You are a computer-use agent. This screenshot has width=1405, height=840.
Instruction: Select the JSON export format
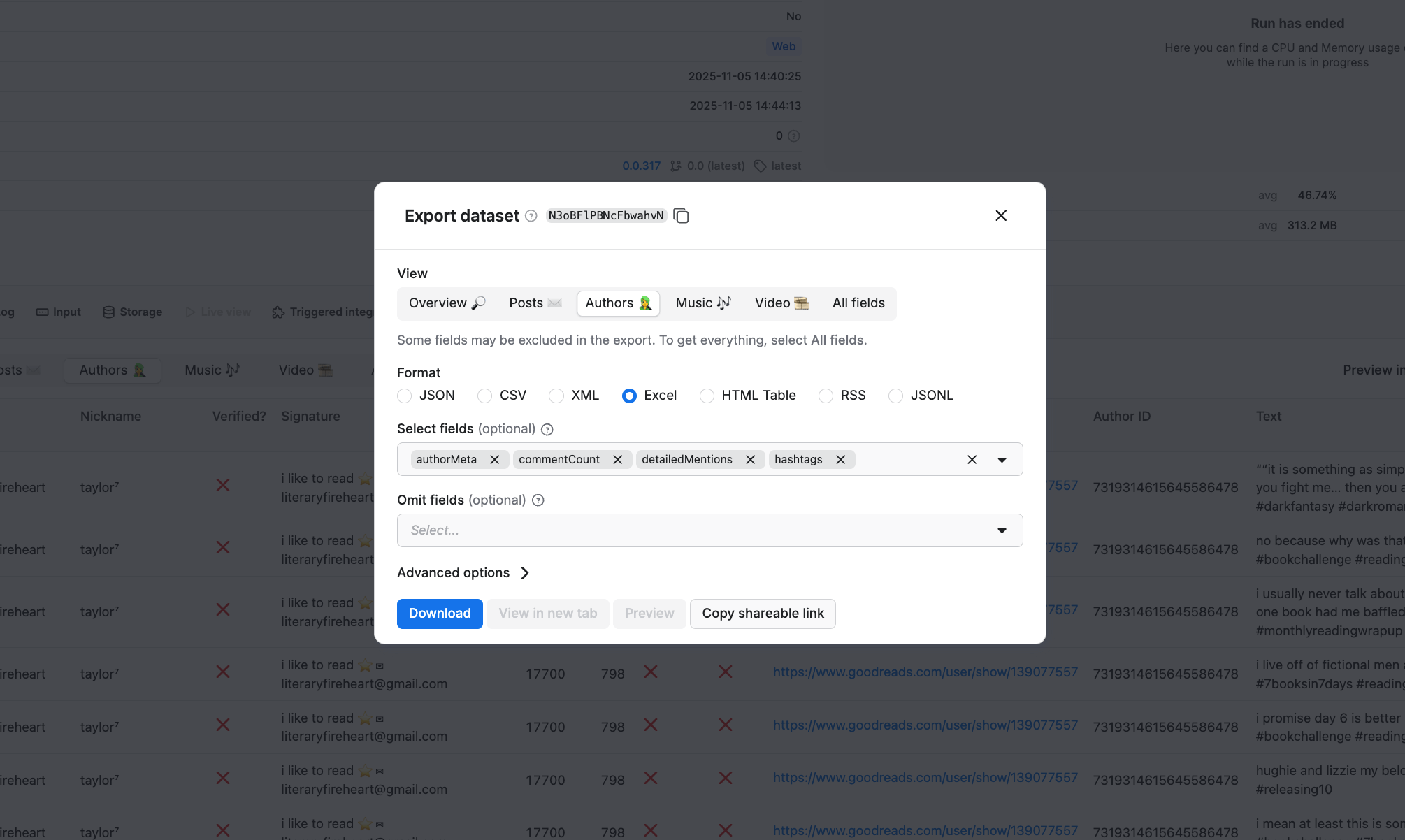[405, 396]
